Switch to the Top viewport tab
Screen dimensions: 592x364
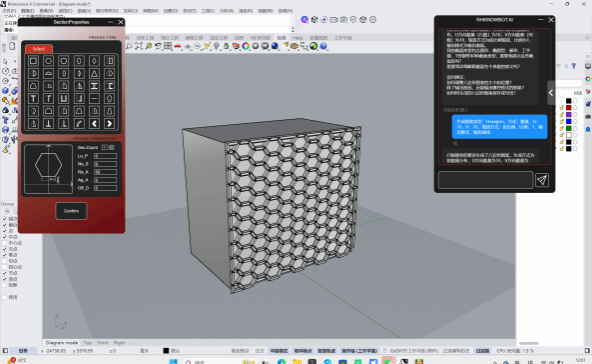coord(88,343)
